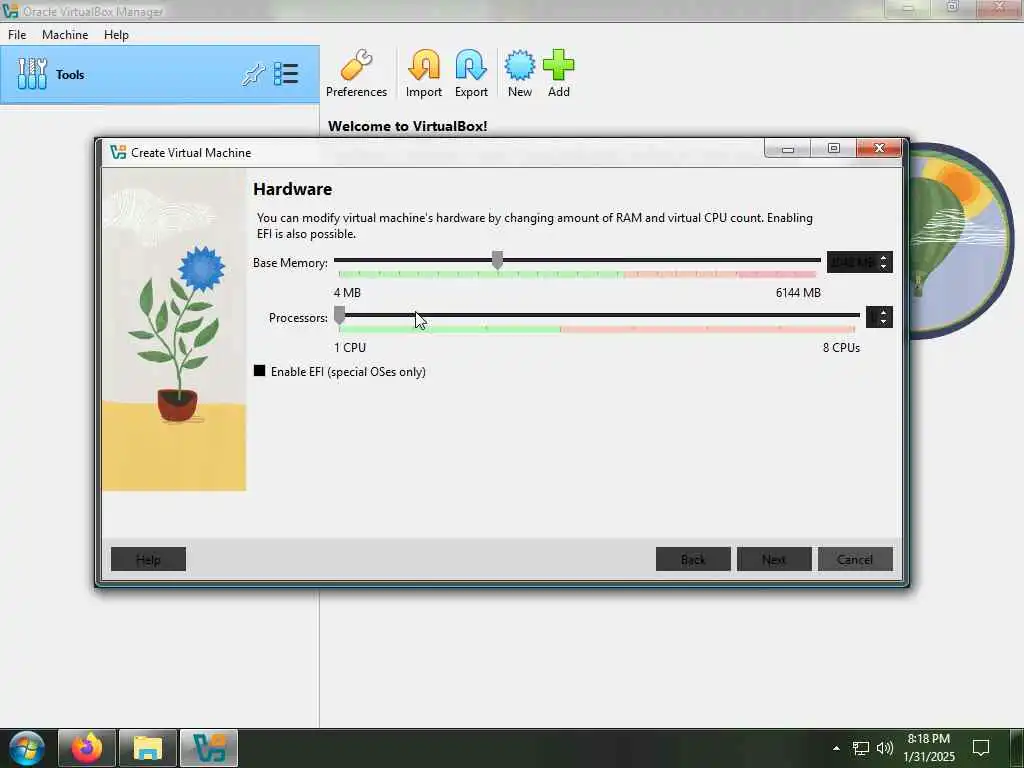
Task: Open the Windows Start orb
Action: coord(27,748)
